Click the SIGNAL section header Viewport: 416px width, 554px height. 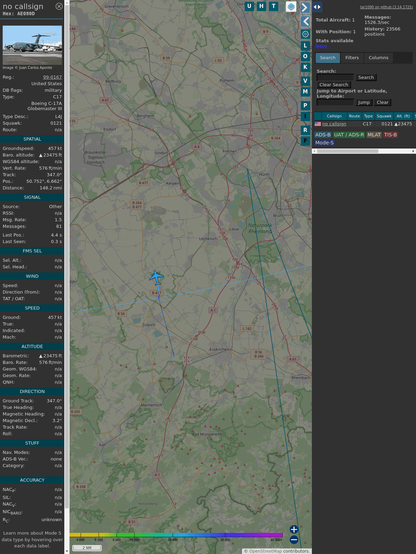click(32, 197)
